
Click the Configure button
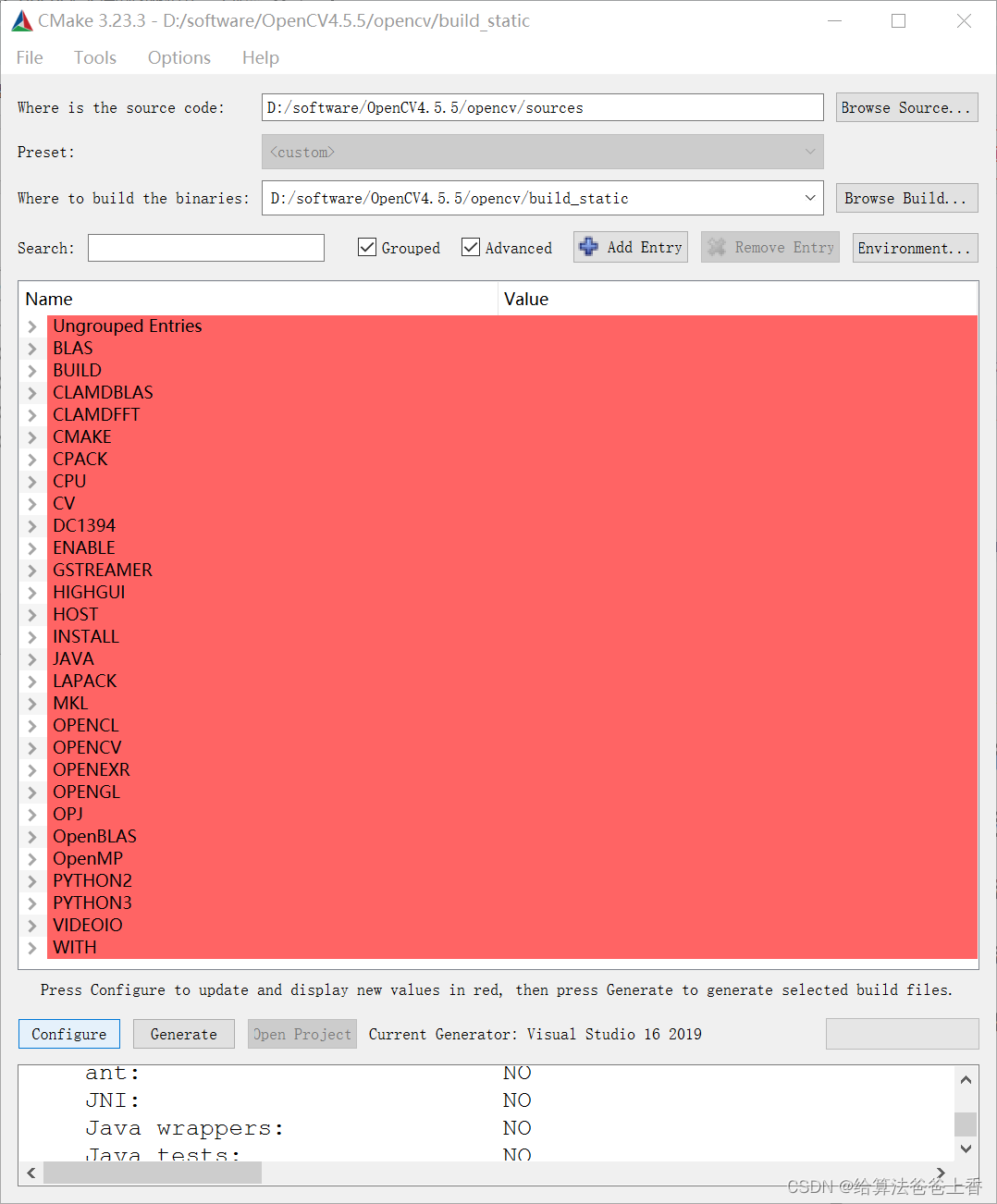[69, 1034]
